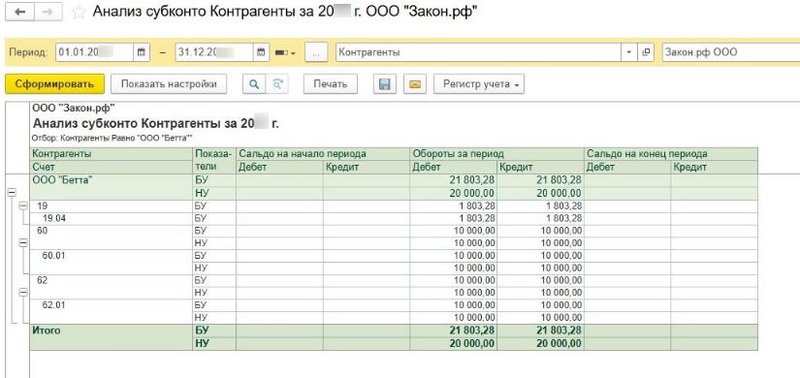Open the period preset selector
The width and height of the screenshot is (800, 378).
285,53
